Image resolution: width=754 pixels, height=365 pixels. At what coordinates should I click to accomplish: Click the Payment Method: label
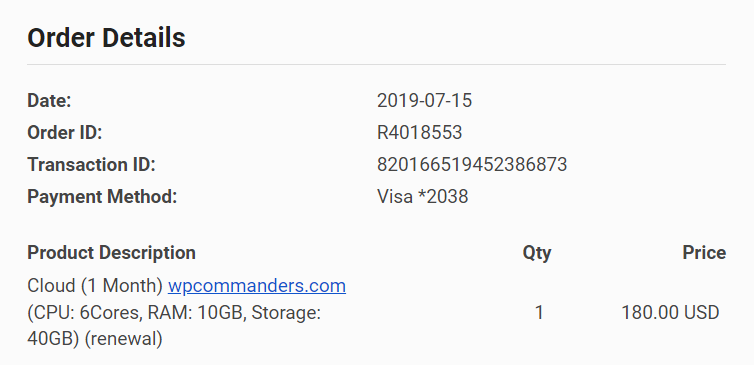[102, 197]
